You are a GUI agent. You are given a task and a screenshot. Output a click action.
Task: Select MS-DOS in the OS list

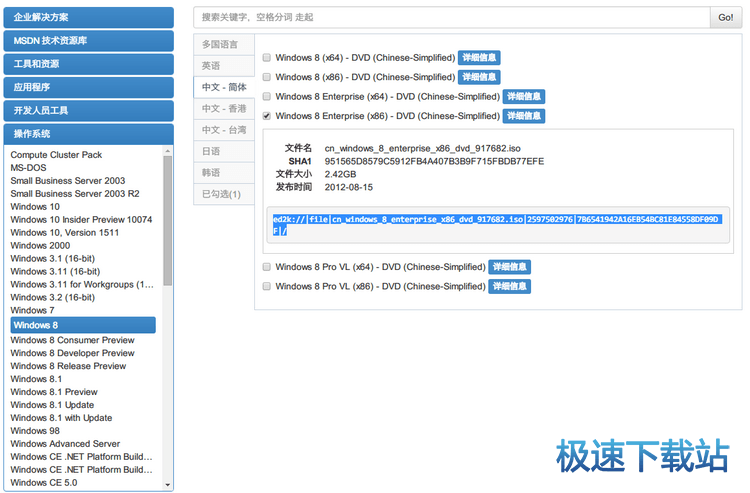coord(29,168)
